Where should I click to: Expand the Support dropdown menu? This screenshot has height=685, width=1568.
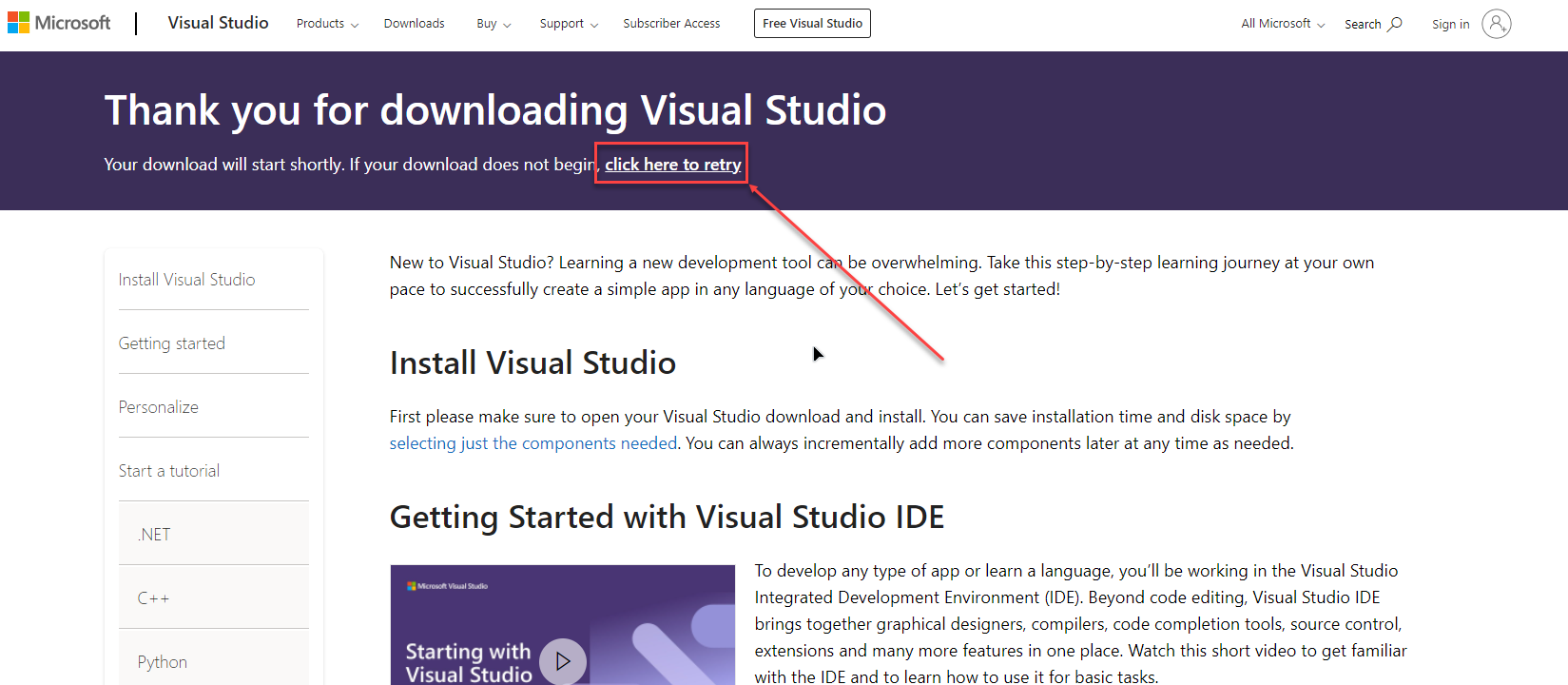569,24
